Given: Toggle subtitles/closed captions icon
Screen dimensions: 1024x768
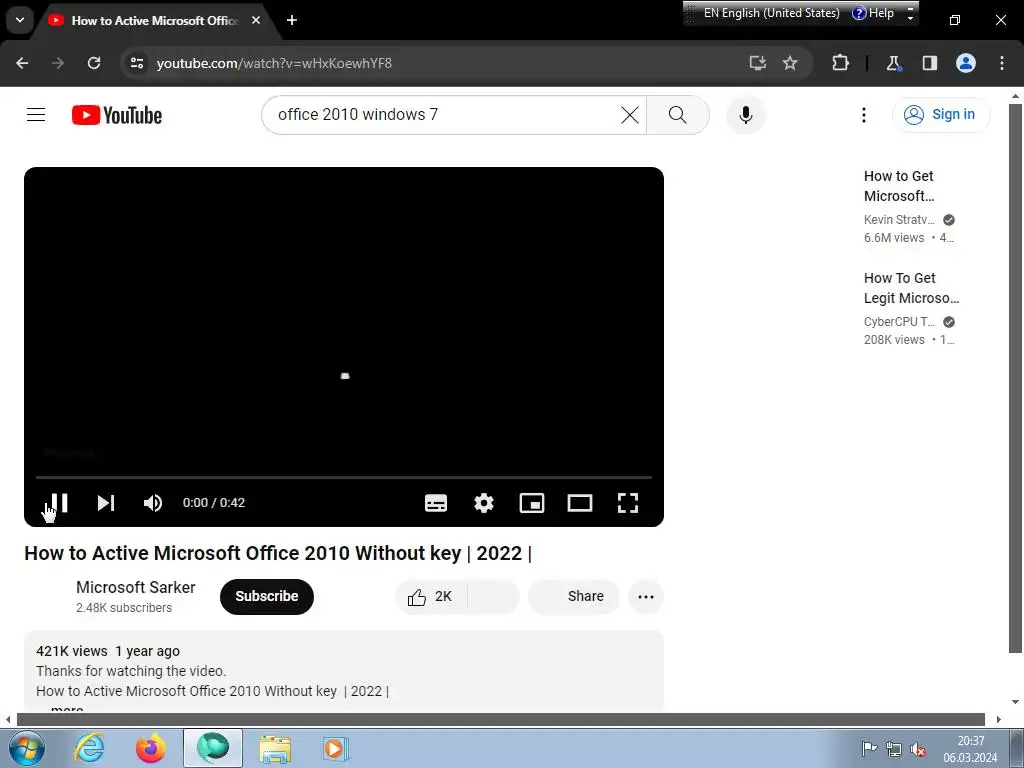Looking at the screenshot, I should (x=436, y=503).
